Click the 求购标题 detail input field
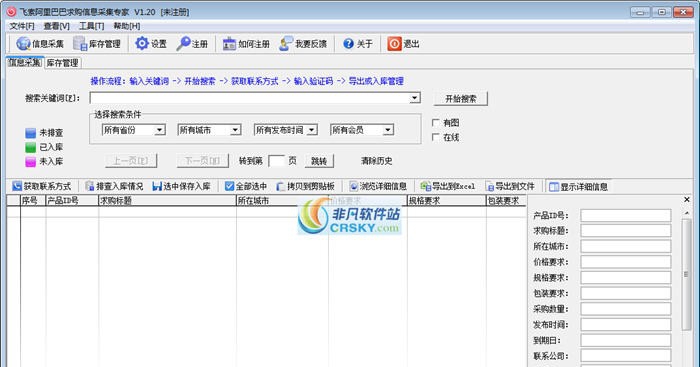This screenshot has height=367, width=700. pos(625,231)
